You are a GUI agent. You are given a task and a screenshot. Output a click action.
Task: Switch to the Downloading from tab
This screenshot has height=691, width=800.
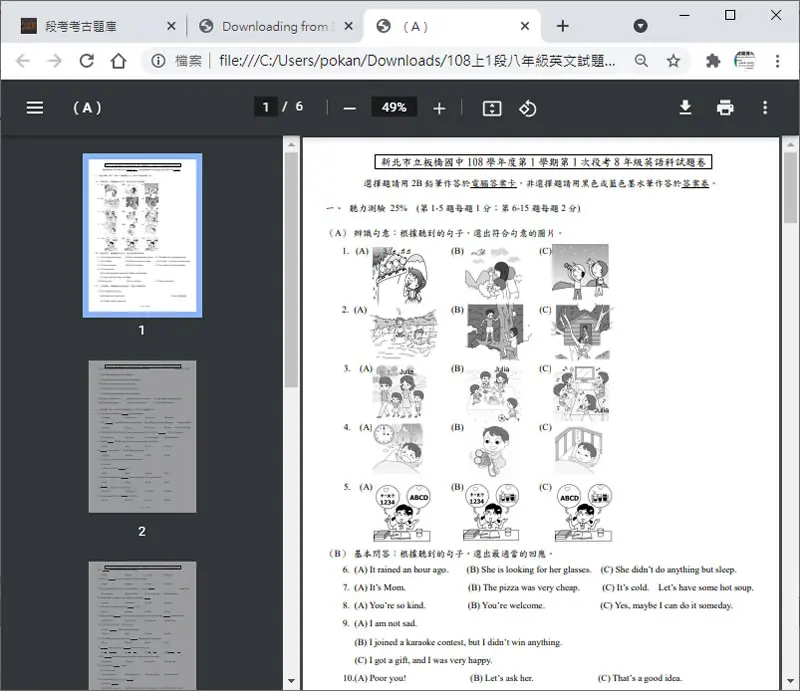coord(276,26)
